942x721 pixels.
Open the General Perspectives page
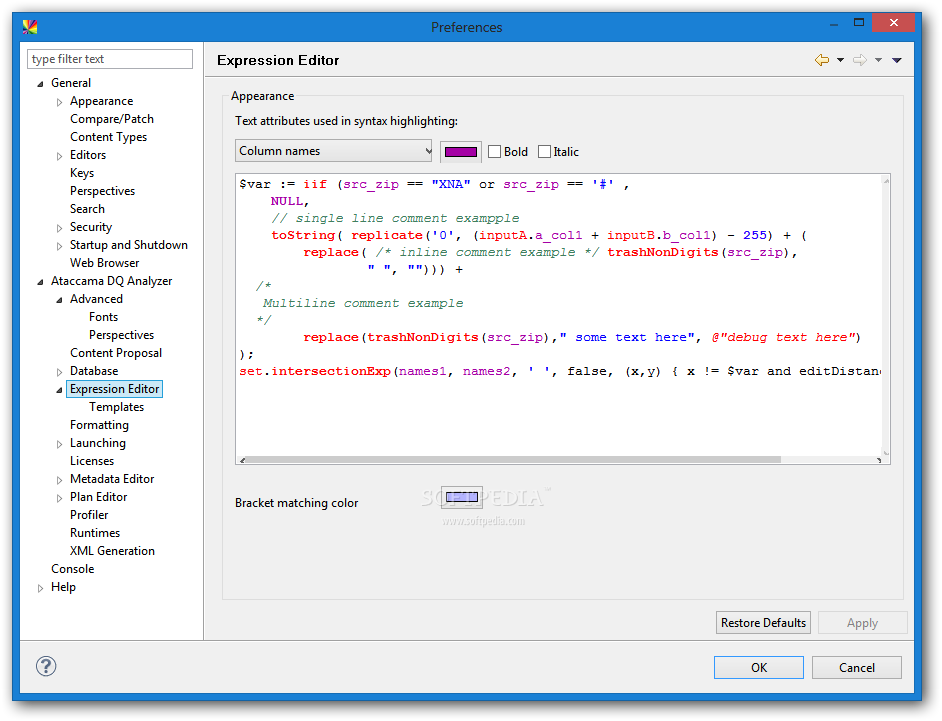102,191
